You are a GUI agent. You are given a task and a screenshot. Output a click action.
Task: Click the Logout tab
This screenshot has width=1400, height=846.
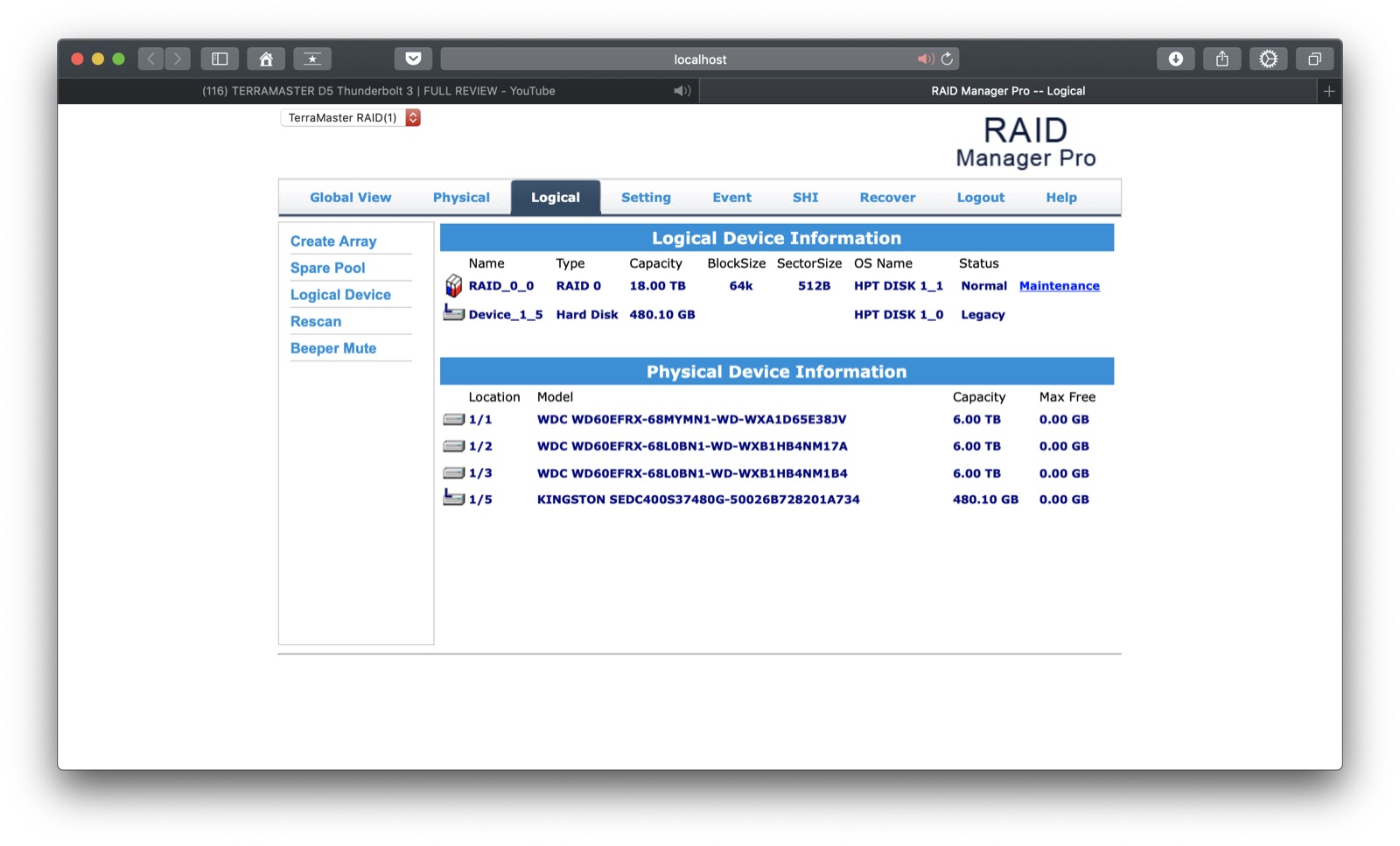[981, 198]
